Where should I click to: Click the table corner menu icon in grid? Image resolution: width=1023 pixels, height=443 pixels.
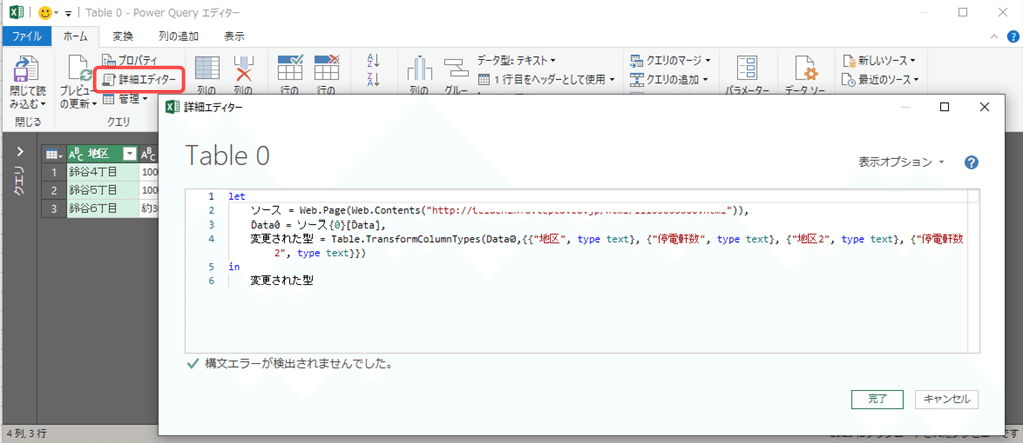point(53,155)
